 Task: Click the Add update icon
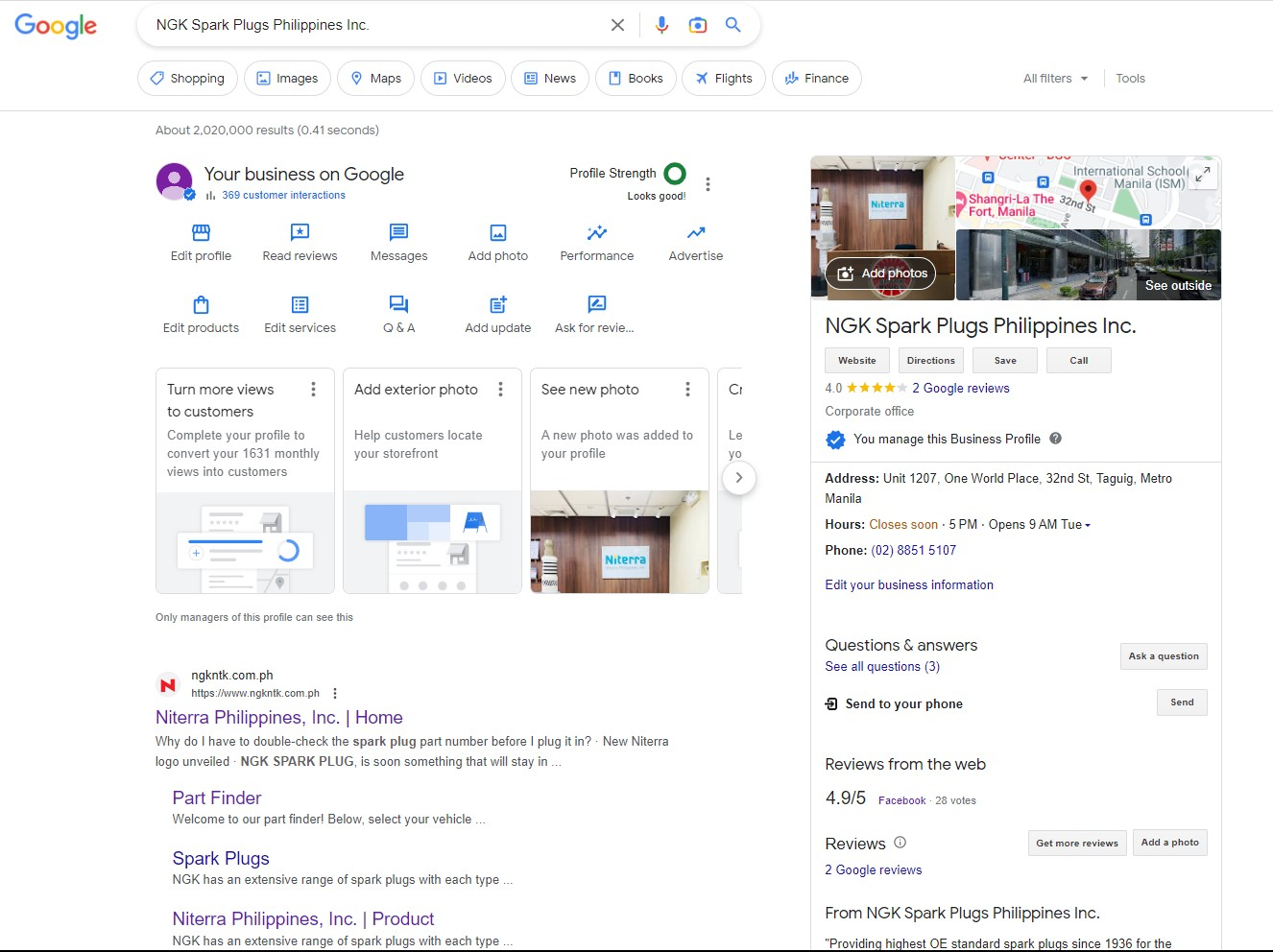tap(498, 304)
